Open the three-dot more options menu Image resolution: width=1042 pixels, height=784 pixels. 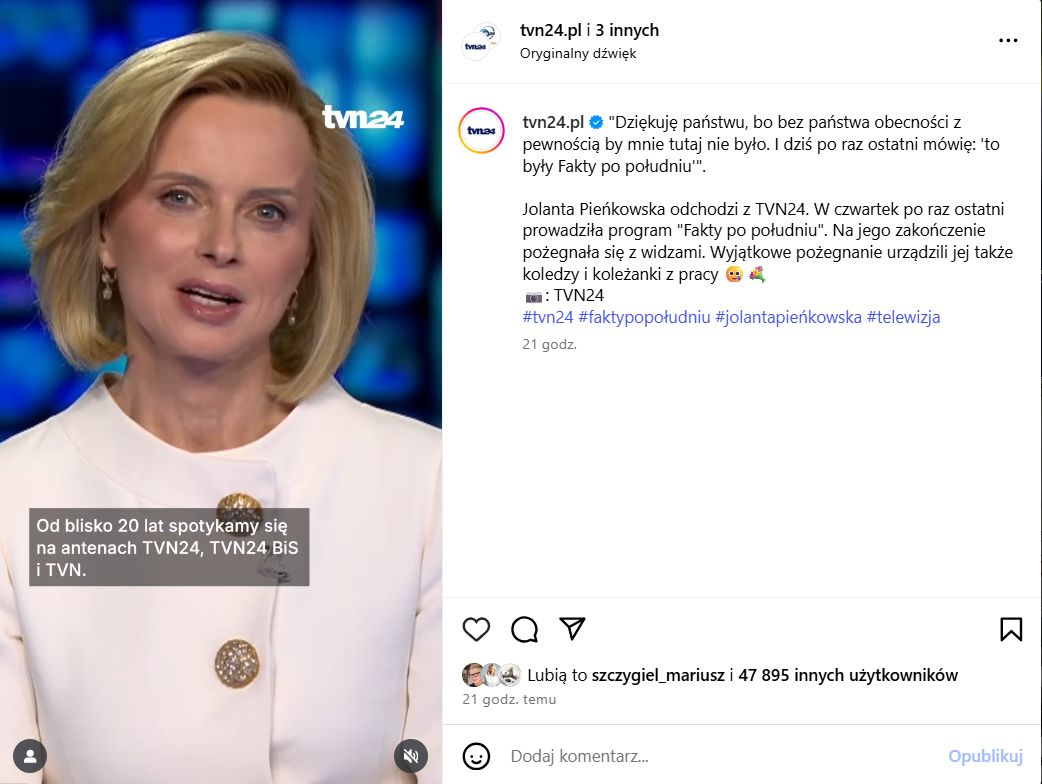point(1008,41)
